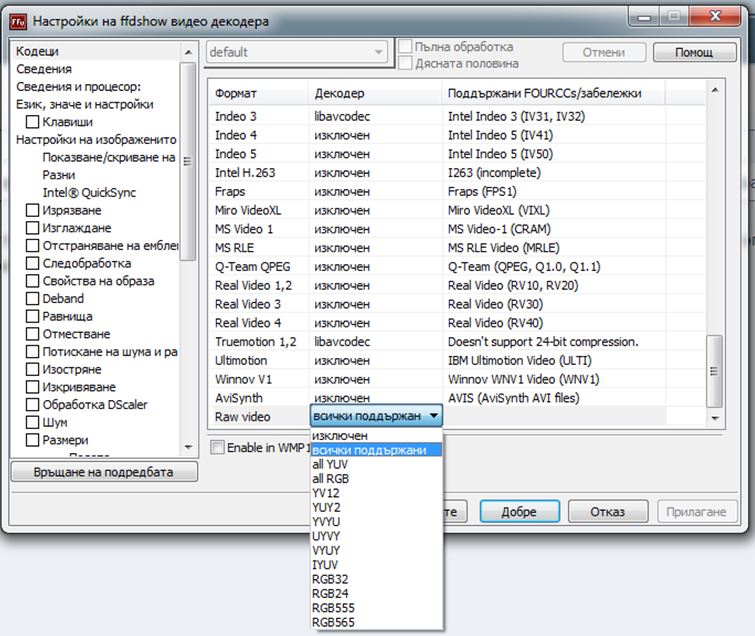Toggle 'Изостряне' checkbox
The width and height of the screenshot is (755, 636).
pyautogui.click(x=32, y=369)
